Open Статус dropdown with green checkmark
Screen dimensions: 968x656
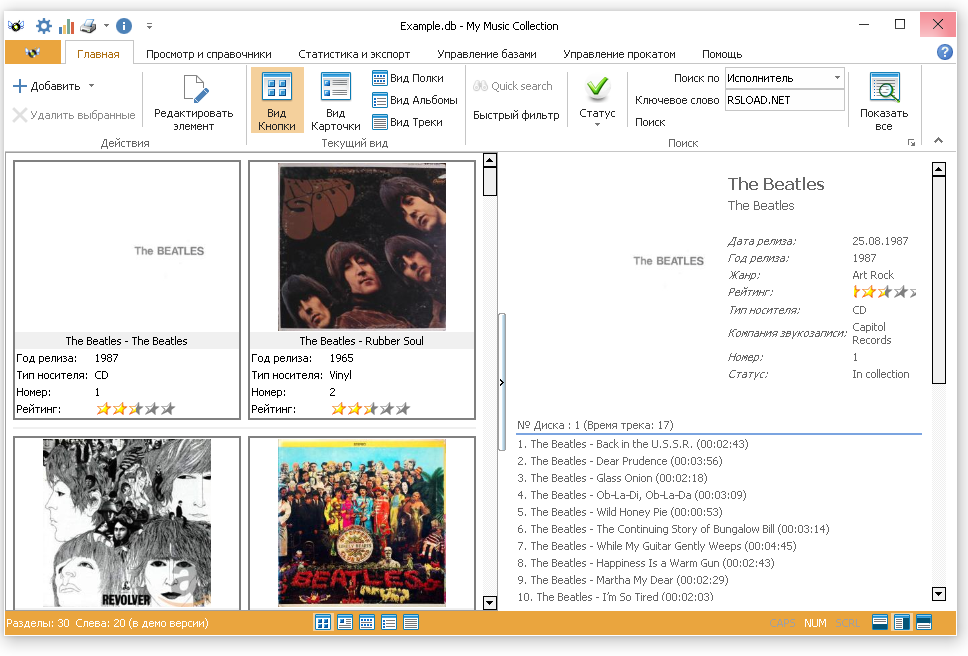pos(597,102)
